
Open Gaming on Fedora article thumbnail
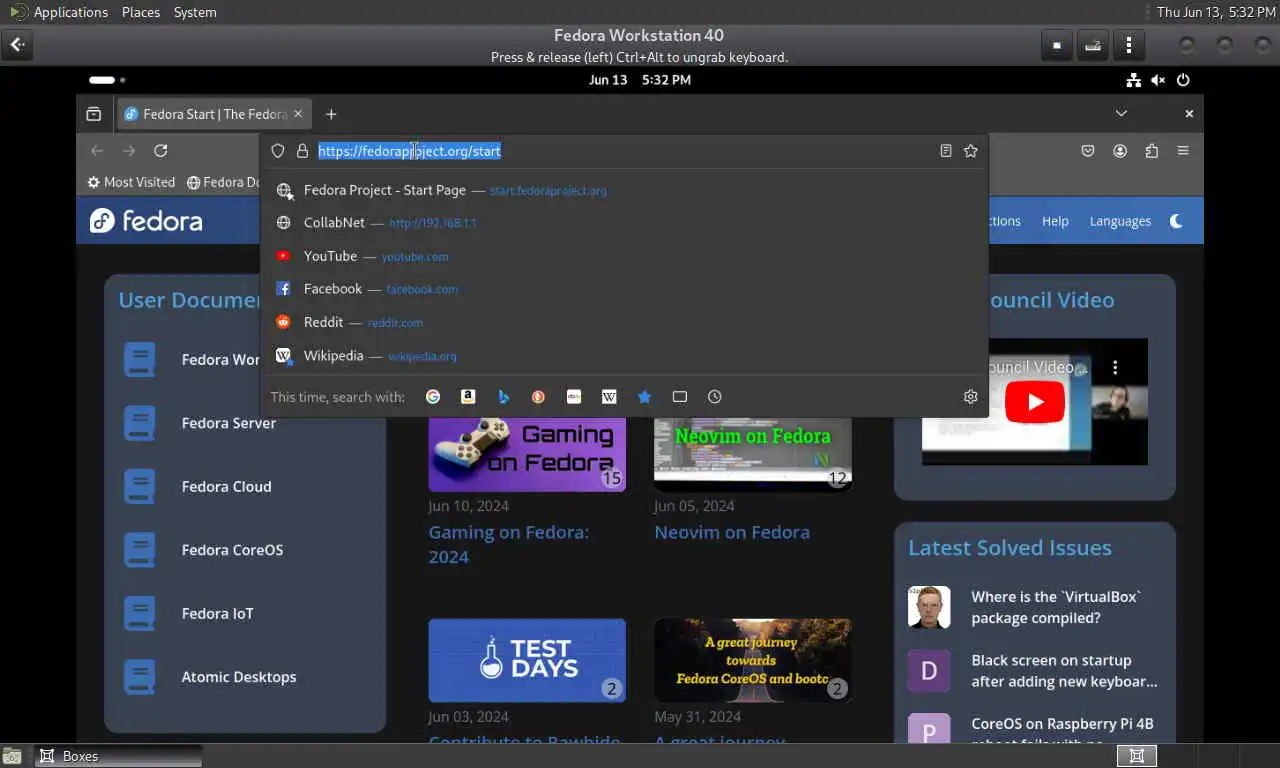point(527,453)
